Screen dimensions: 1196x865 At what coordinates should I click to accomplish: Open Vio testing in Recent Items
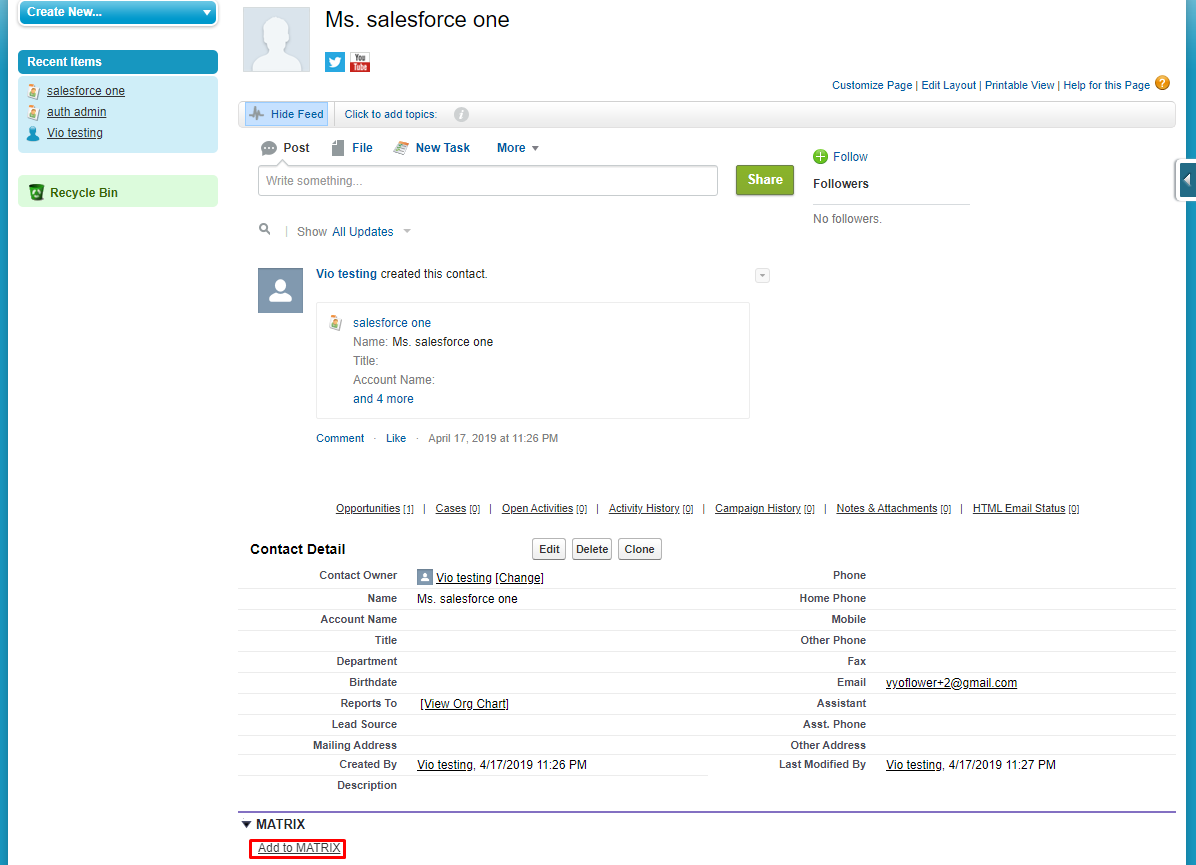[x=75, y=133]
